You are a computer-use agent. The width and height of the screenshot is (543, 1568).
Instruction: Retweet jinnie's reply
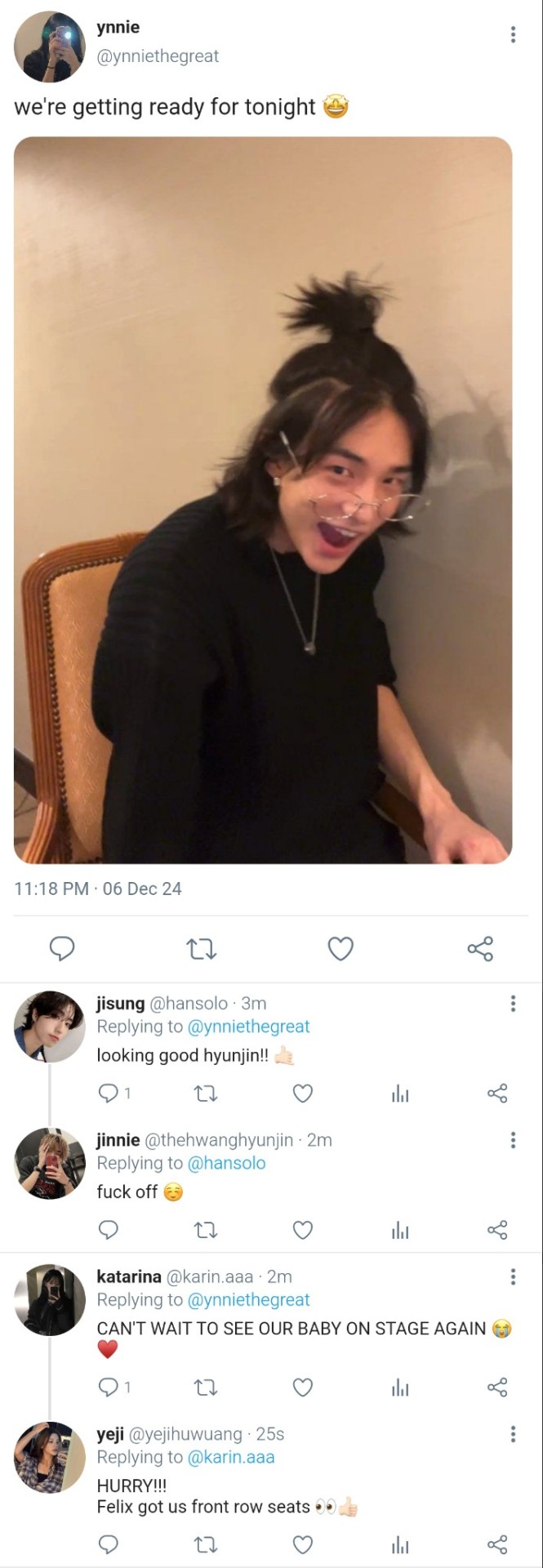click(206, 1230)
